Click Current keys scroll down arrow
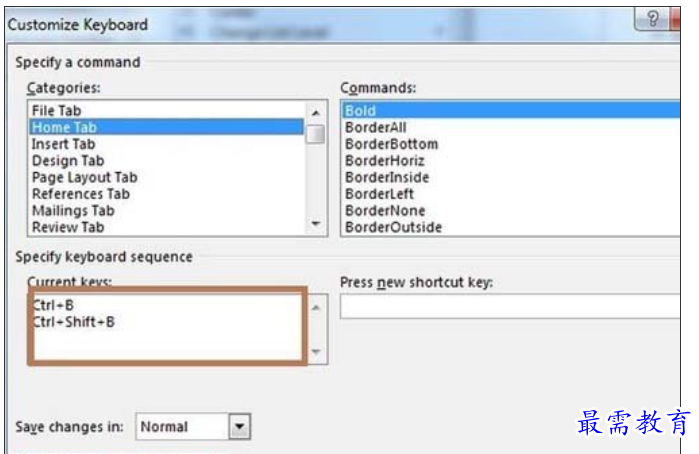The width and height of the screenshot is (699, 454). 316,352
